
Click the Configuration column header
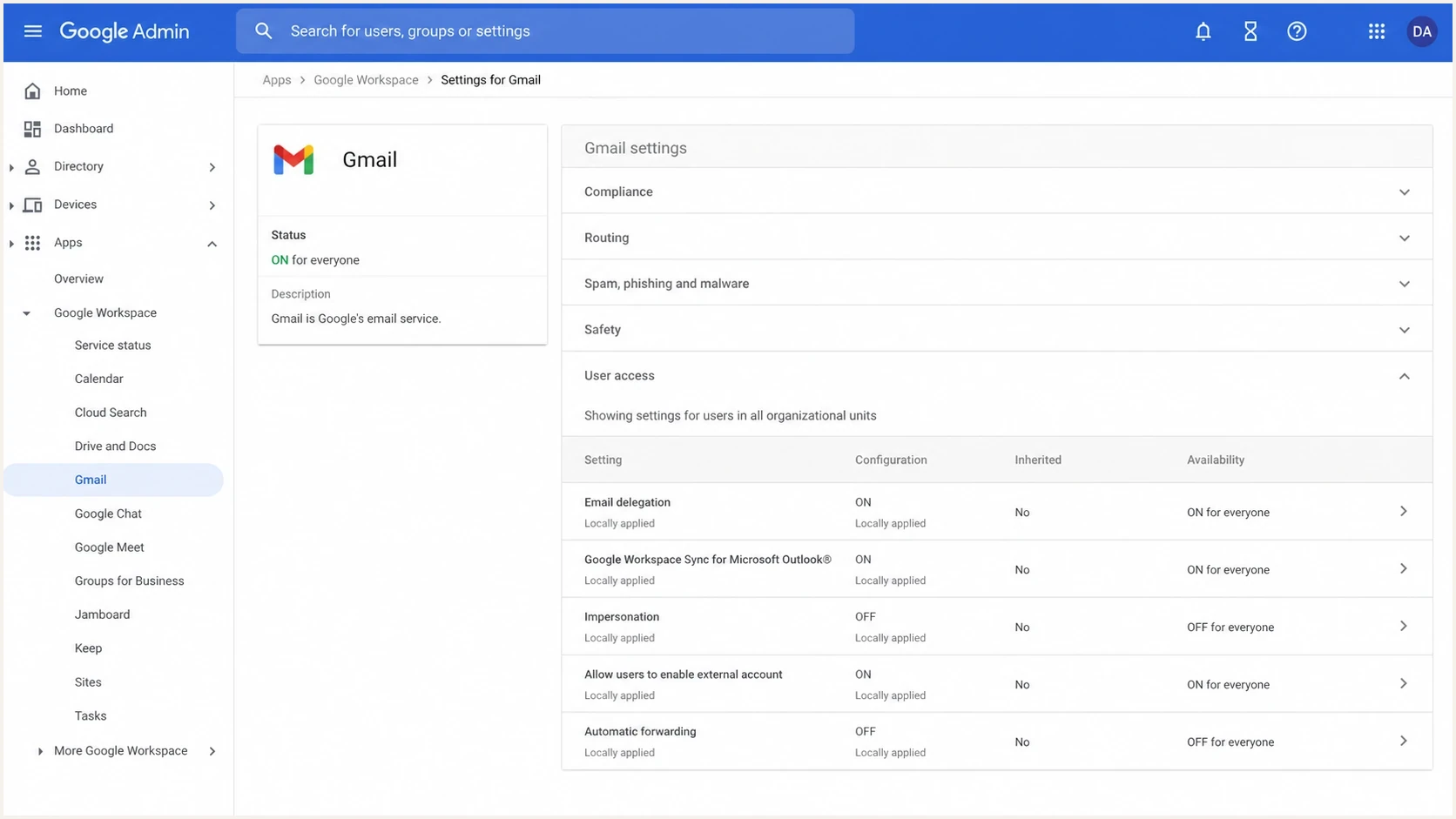[891, 460]
